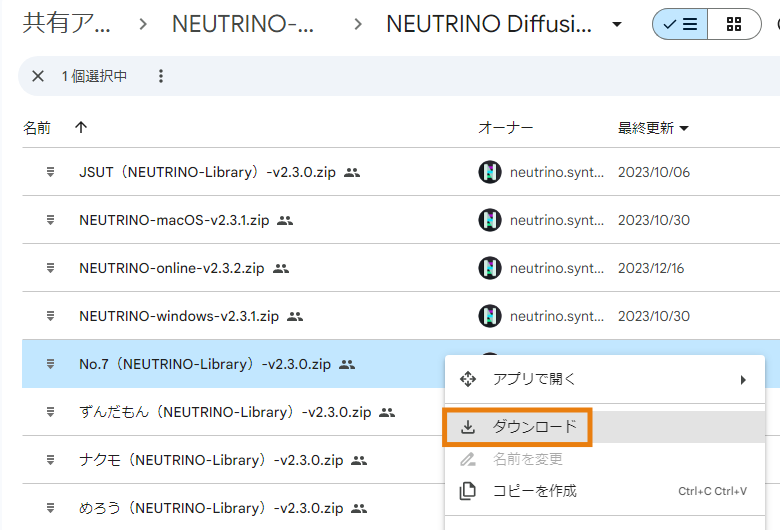This screenshot has width=780, height=530.
Task: Click date 2023/10/30 in NEUTRINO-macOS row
Action: pyautogui.click(x=654, y=220)
